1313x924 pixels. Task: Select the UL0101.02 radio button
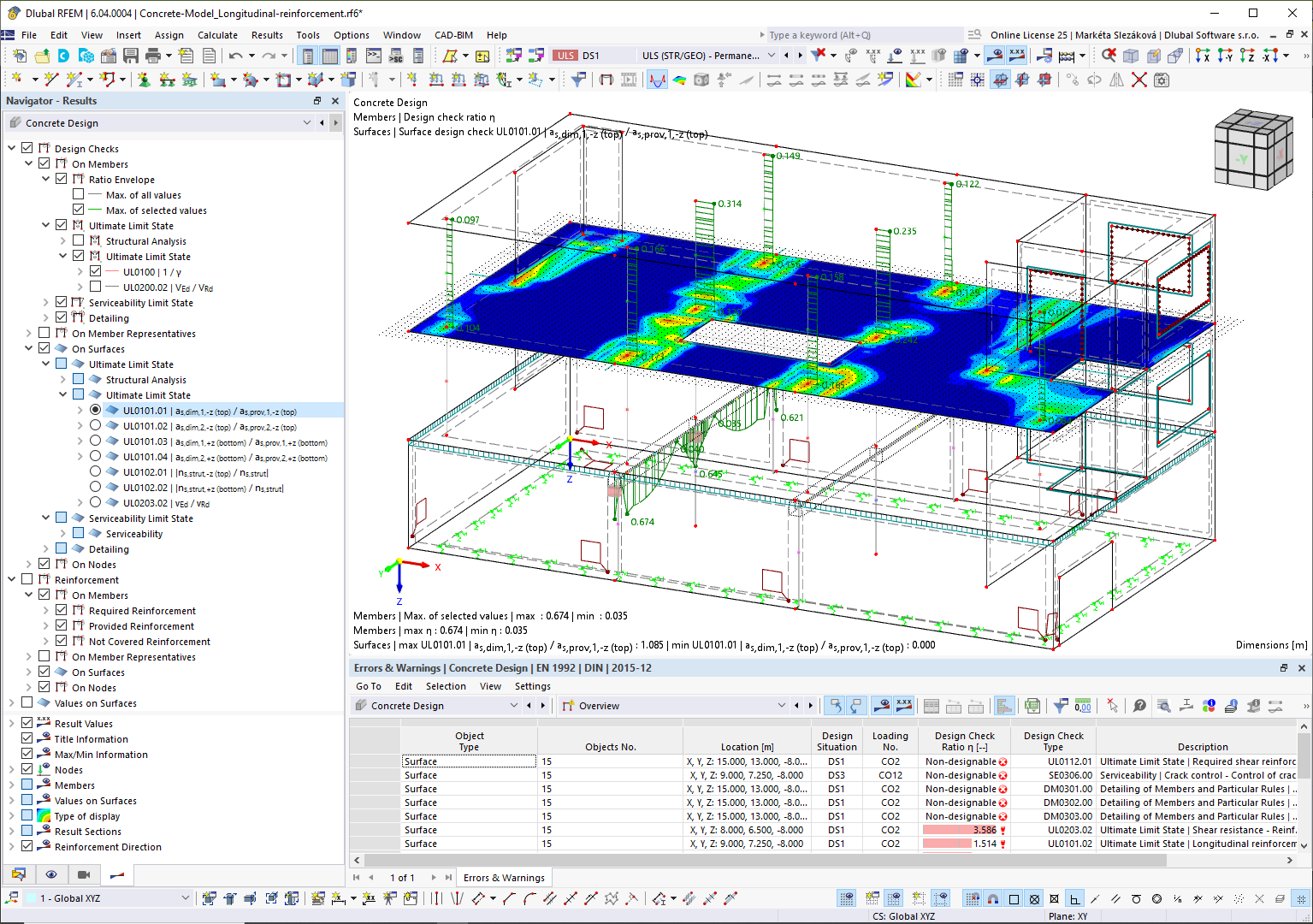pyautogui.click(x=95, y=426)
